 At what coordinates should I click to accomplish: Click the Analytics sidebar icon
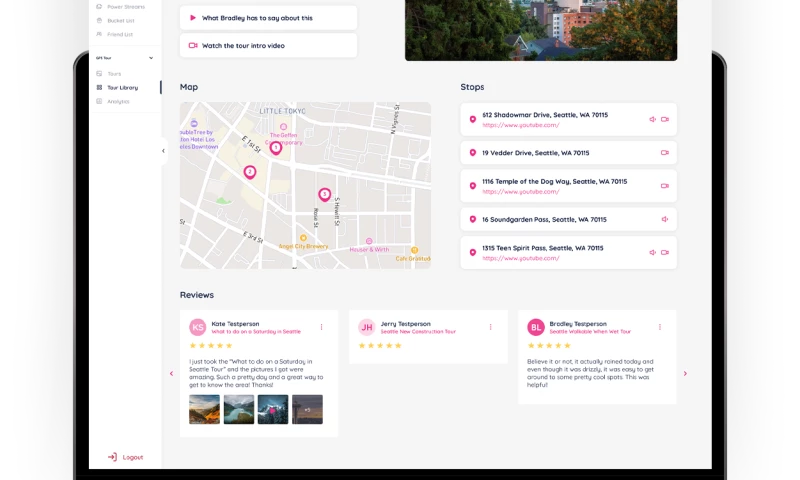tap(99, 101)
